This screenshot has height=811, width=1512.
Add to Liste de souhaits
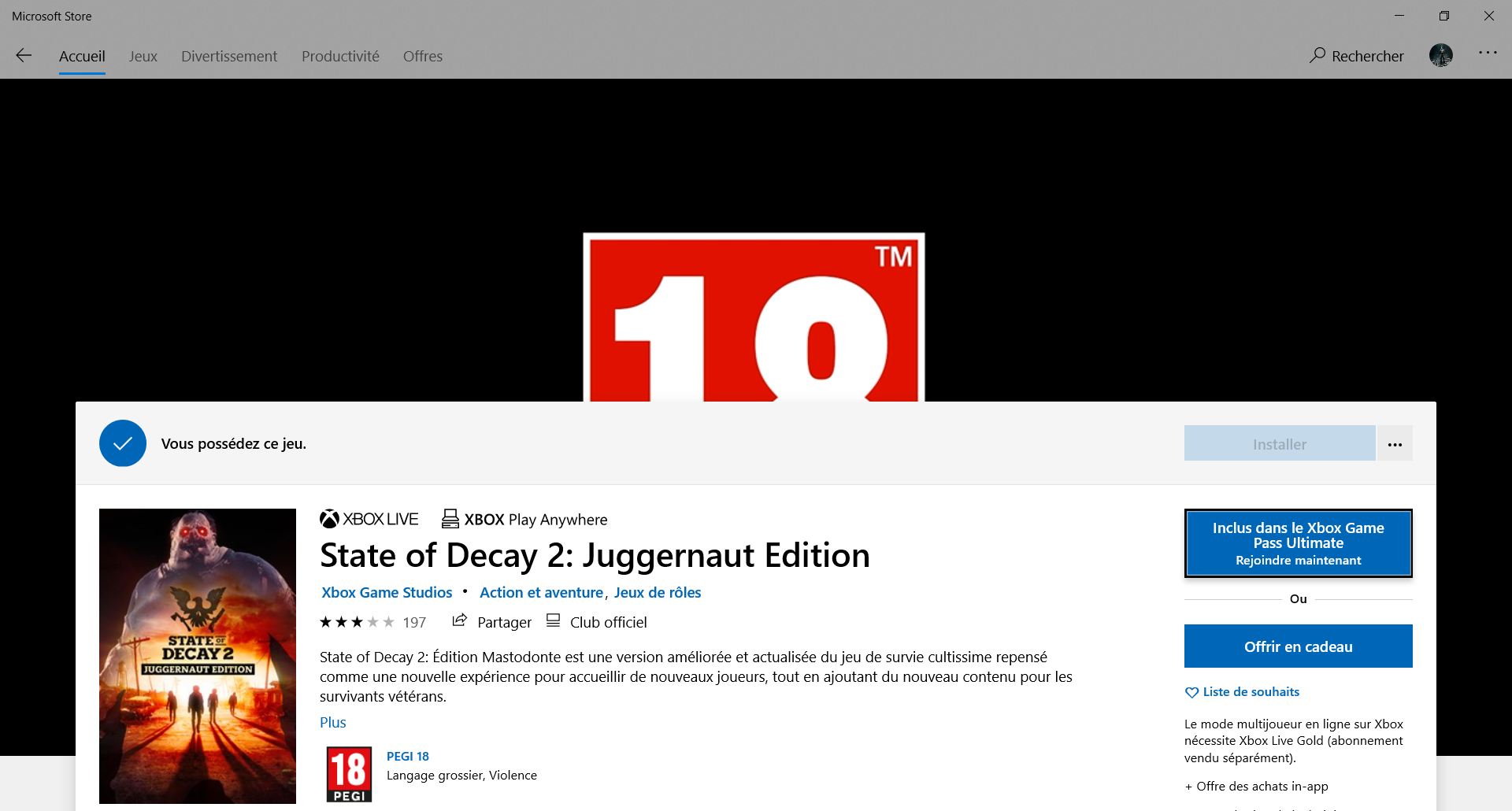1251,692
